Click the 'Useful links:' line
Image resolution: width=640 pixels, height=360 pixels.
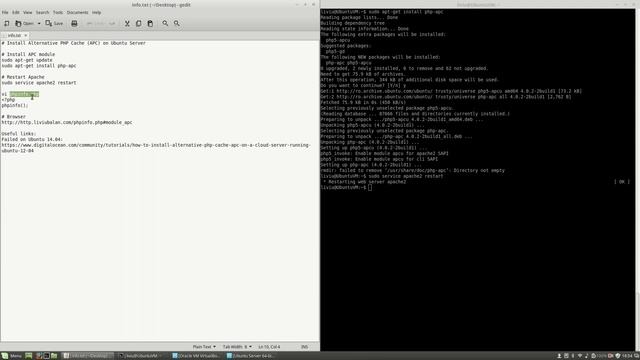point(19,133)
